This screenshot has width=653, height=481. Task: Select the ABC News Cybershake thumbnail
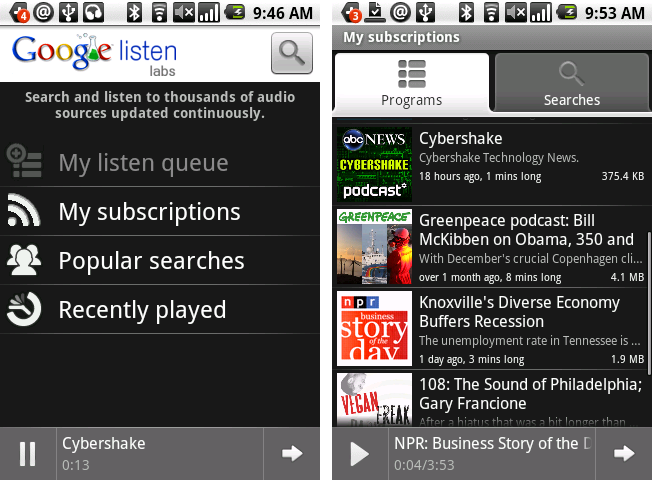(374, 164)
